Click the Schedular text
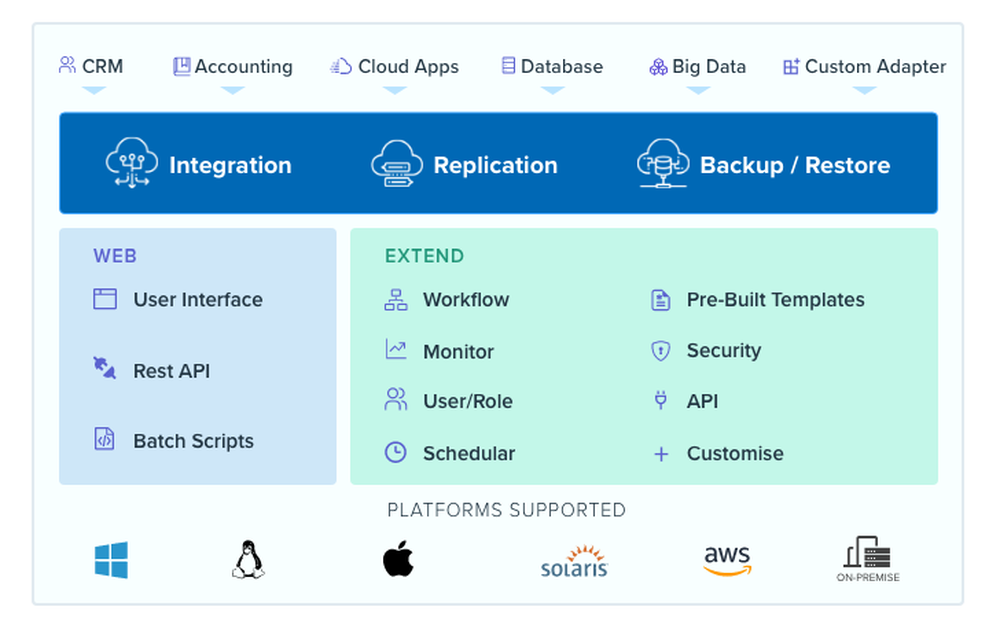This screenshot has width=1000, height=625. [x=469, y=453]
